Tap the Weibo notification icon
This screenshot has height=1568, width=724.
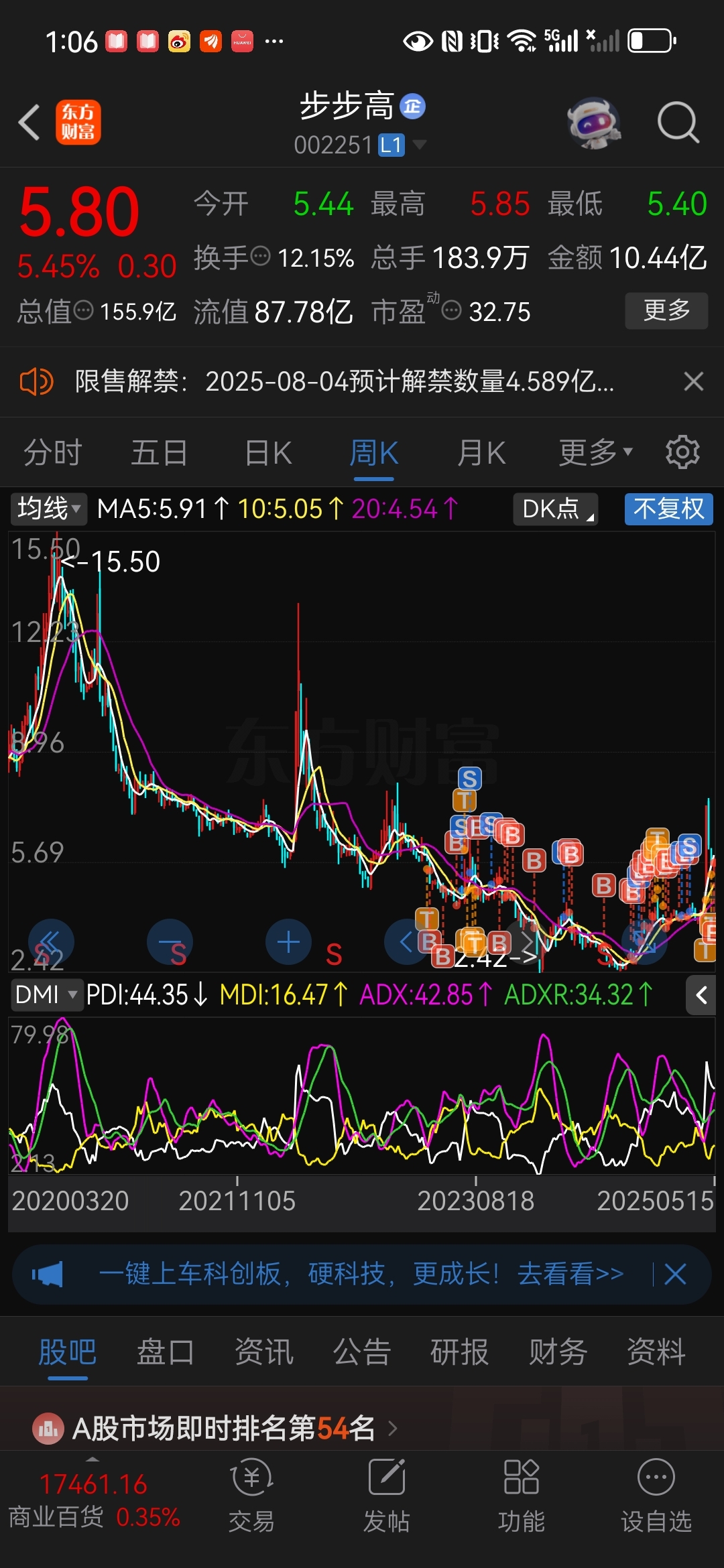[178, 41]
